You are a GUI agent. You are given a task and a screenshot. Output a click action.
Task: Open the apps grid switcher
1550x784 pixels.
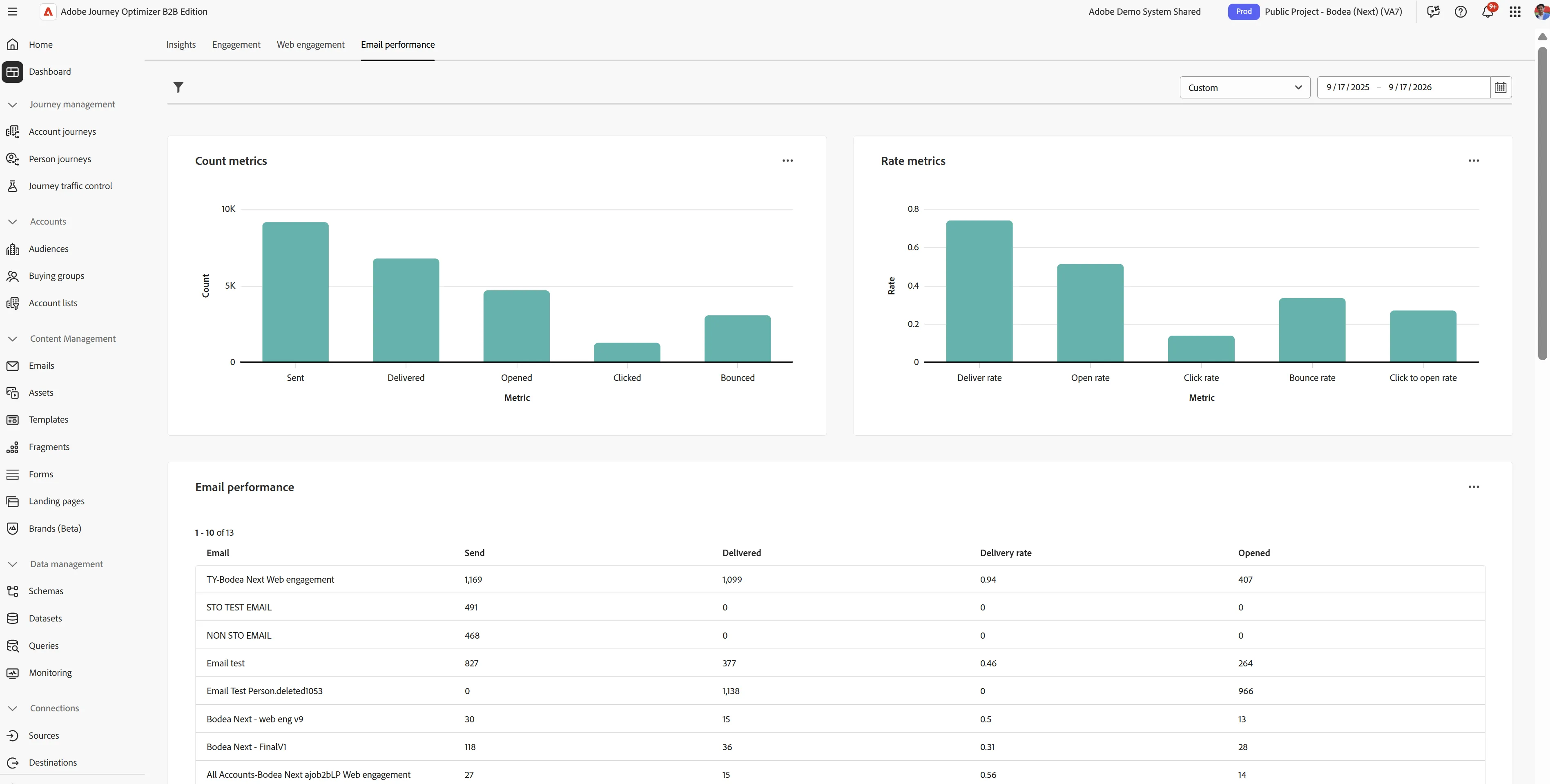click(1515, 11)
